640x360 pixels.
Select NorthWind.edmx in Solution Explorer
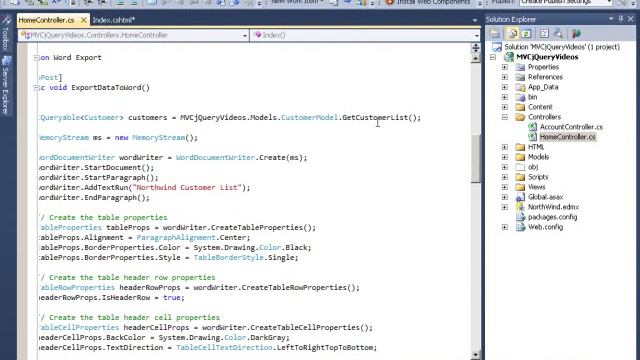coord(553,207)
